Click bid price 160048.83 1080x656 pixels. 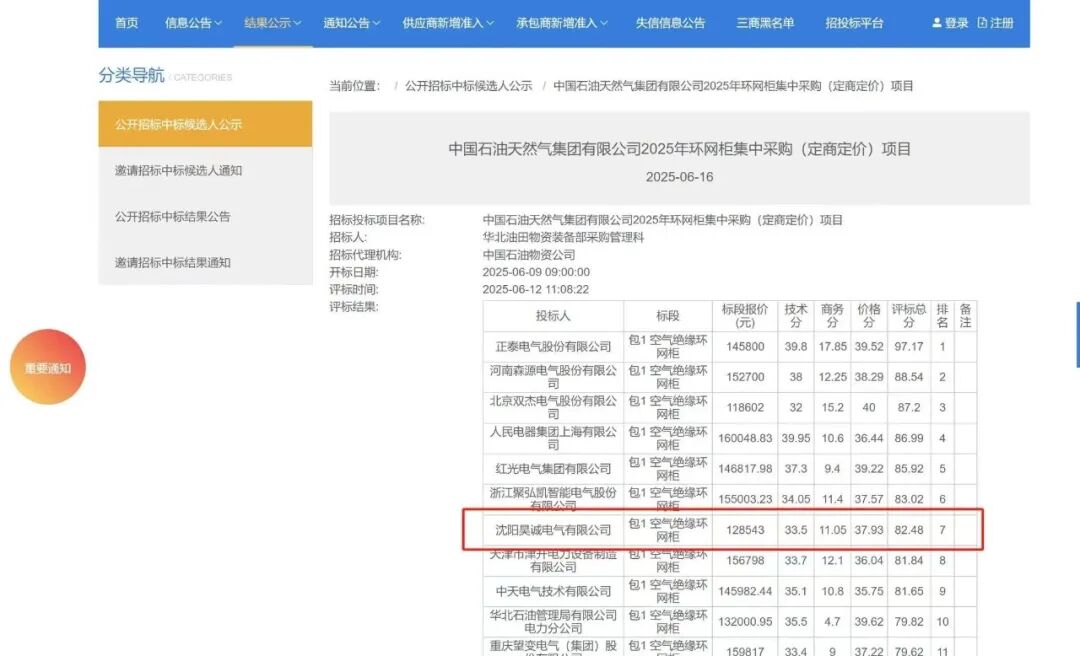pos(745,438)
